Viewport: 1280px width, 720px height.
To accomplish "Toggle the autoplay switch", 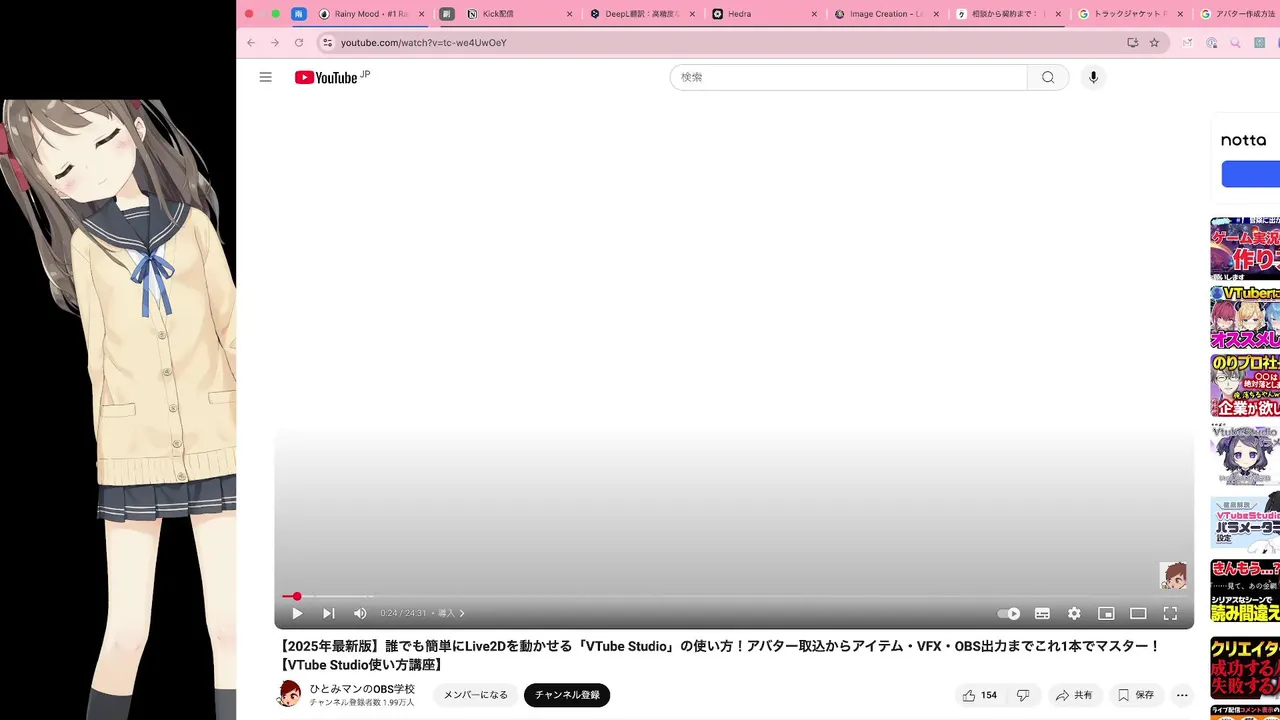I will tap(1009, 613).
